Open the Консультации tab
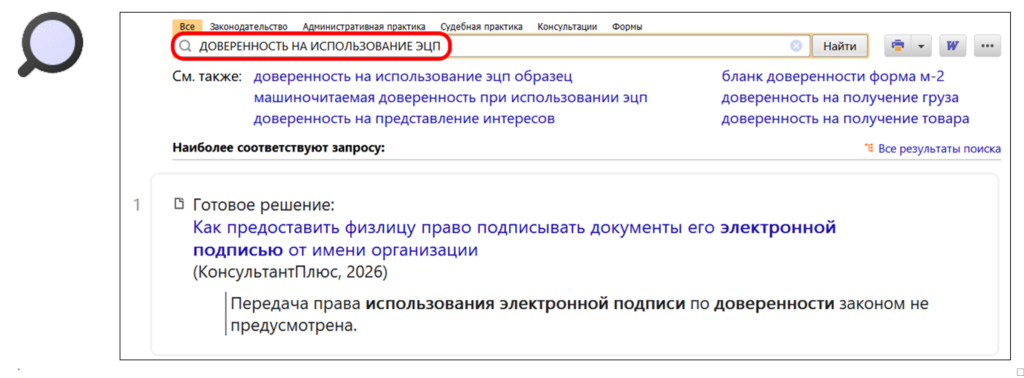Screen dimensions: 1024x378 pos(567,27)
